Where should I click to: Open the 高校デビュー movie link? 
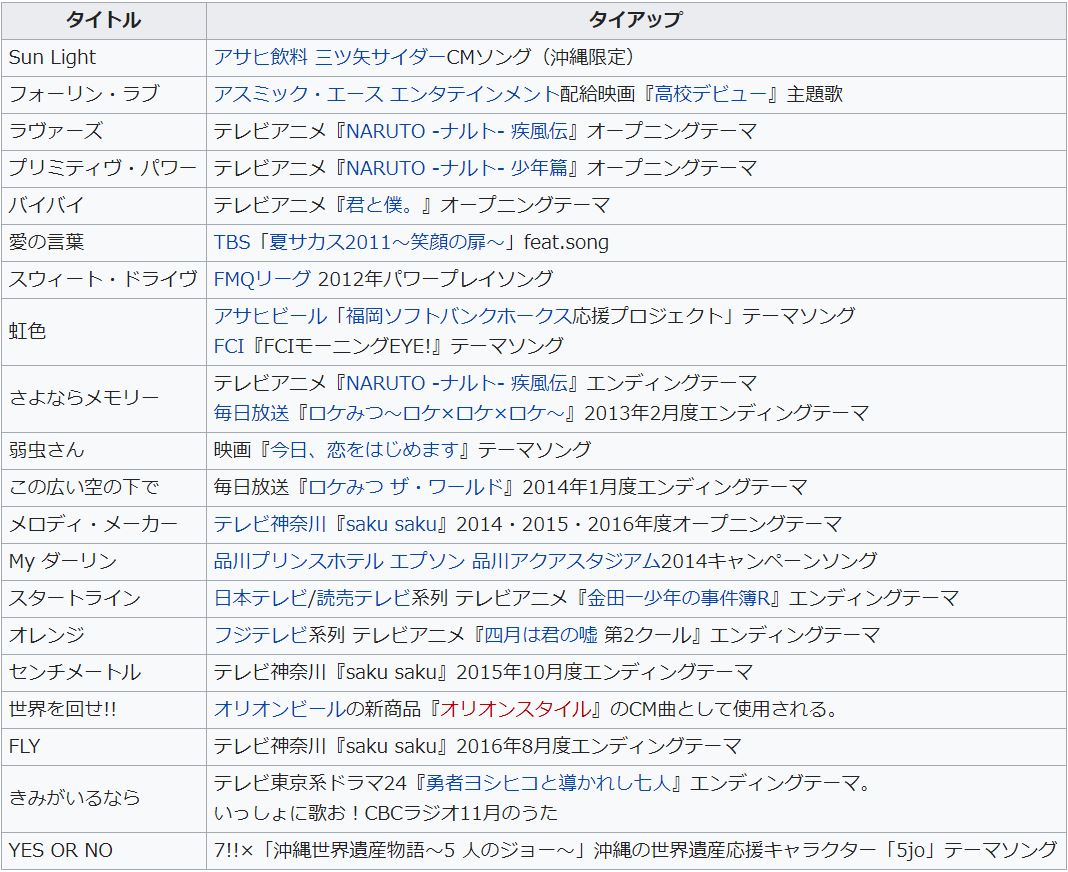click(x=710, y=94)
